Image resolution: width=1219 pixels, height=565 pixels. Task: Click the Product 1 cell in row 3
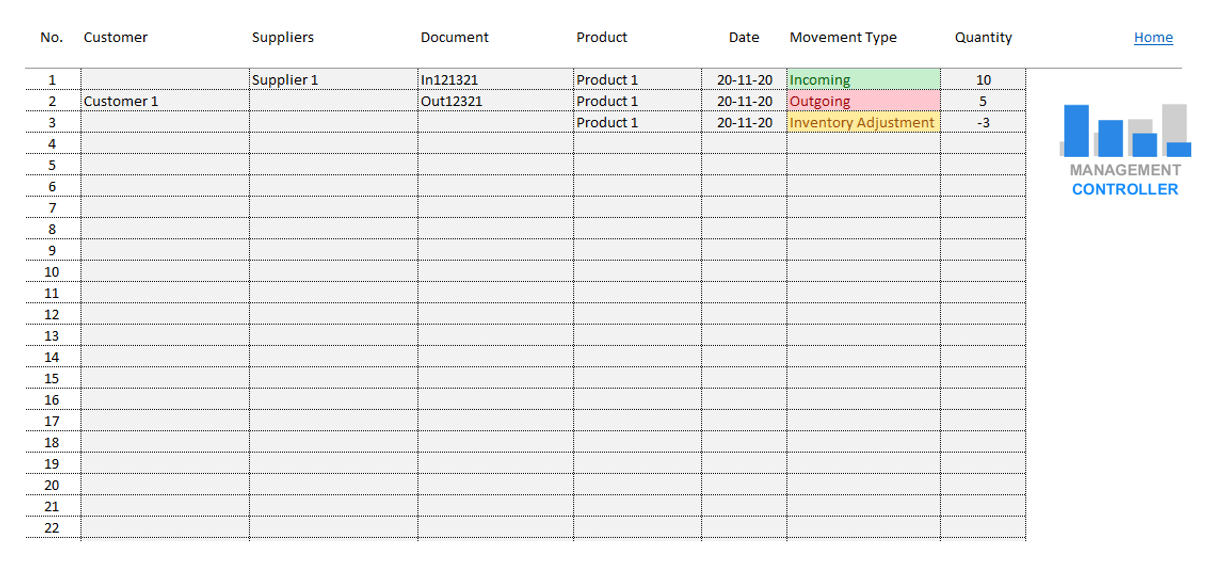[x=637, y=123]
